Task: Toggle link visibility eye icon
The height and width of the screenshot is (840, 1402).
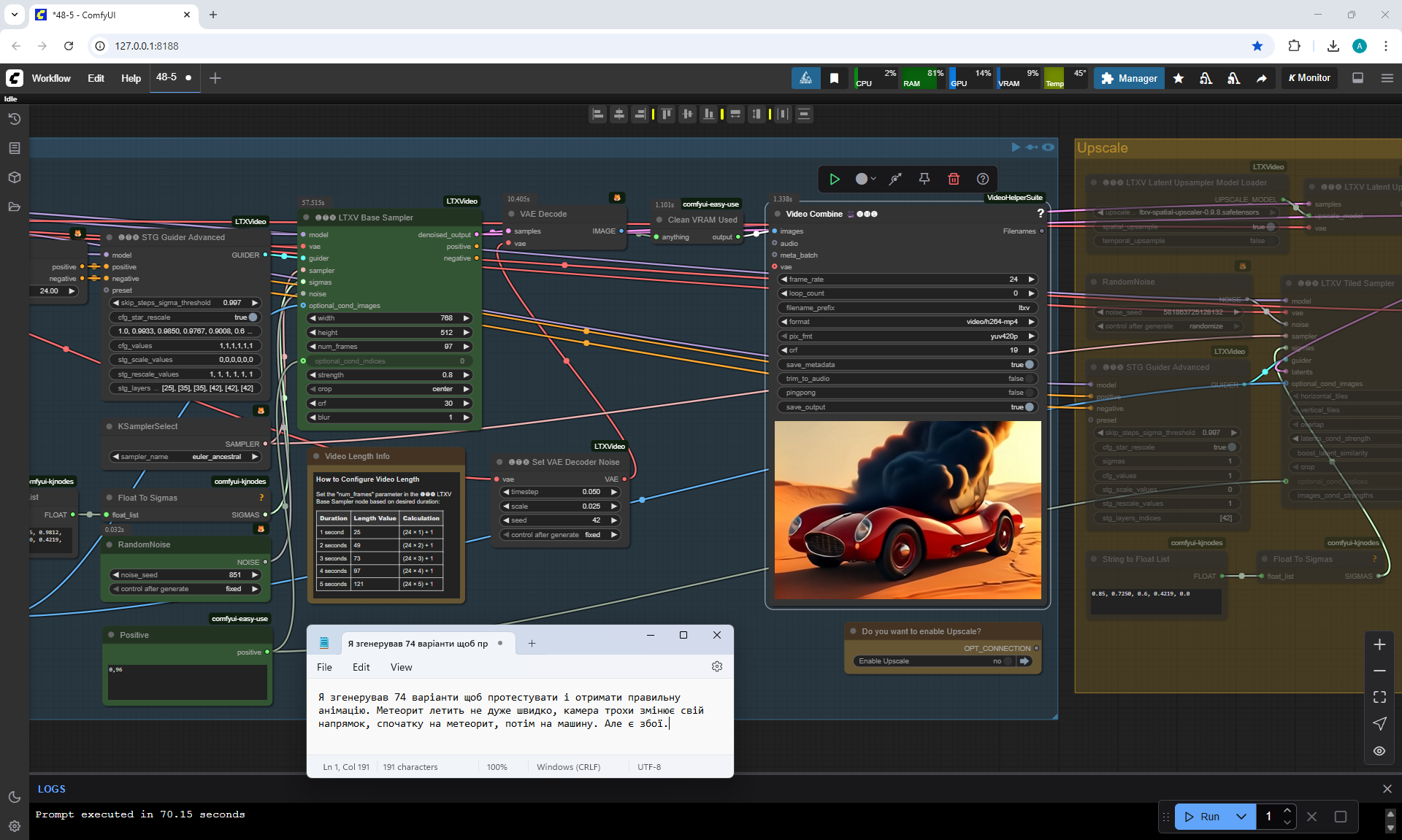Action: pos(1379,750)
